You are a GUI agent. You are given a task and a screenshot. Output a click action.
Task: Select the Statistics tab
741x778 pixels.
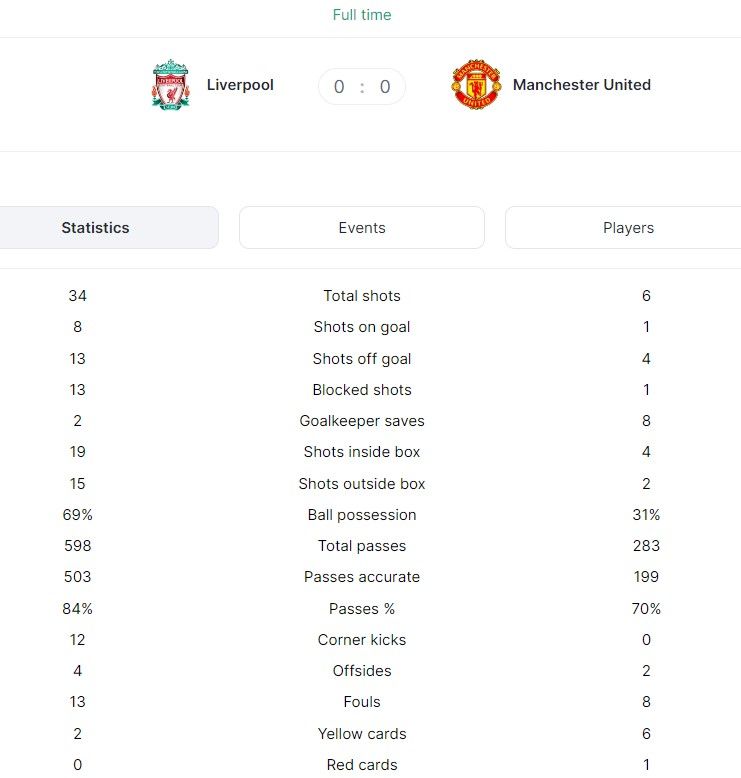[x=109, y=228]
